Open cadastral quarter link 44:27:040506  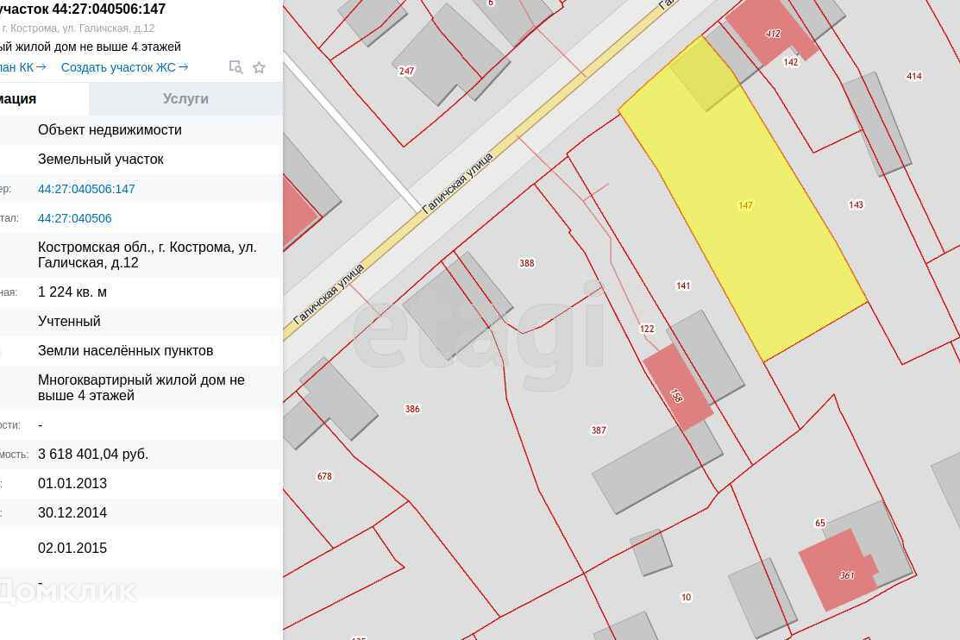(74, 218)
